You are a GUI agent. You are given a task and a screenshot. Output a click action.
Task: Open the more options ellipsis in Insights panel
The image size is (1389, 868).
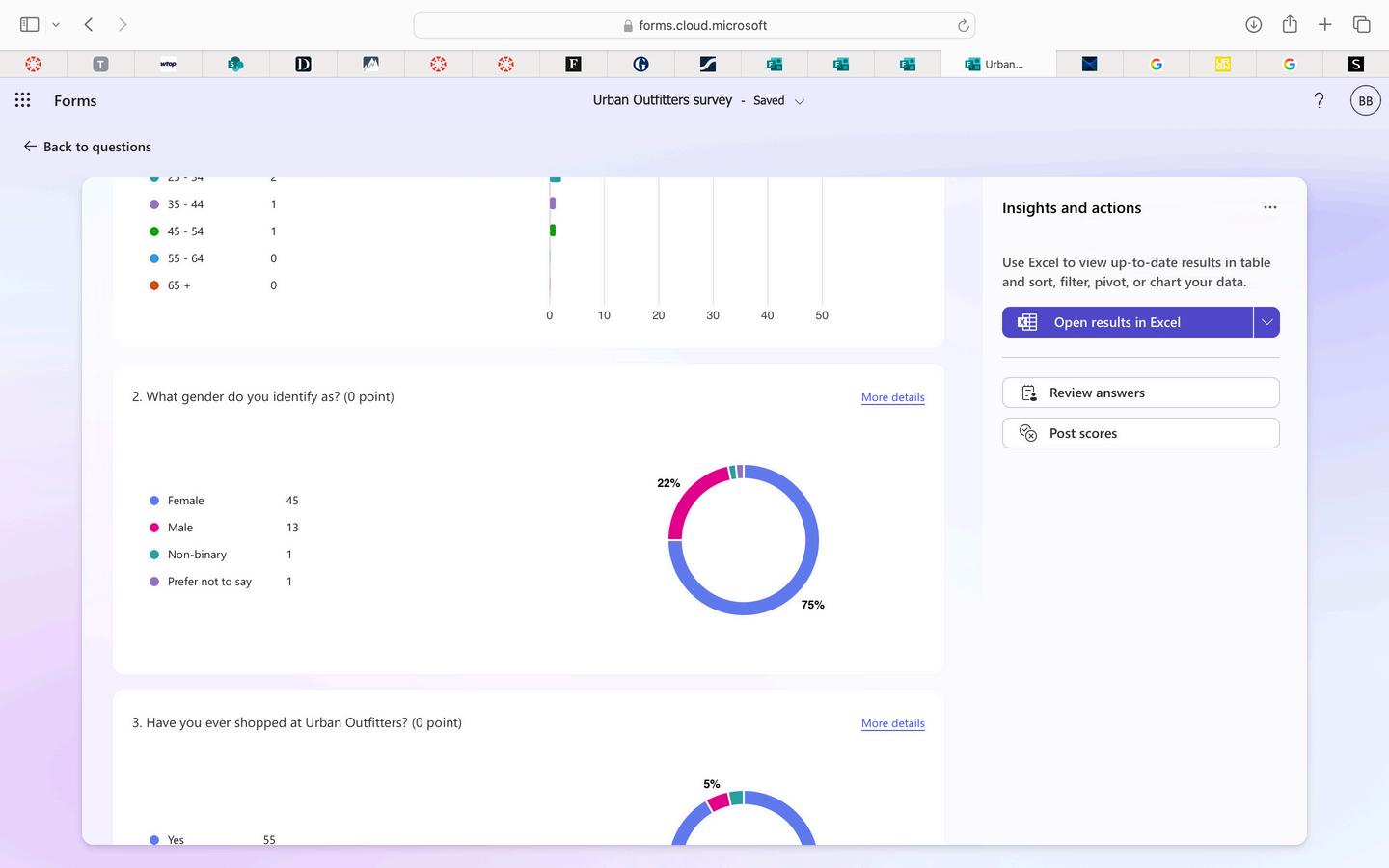click(x=1270, y=207)
